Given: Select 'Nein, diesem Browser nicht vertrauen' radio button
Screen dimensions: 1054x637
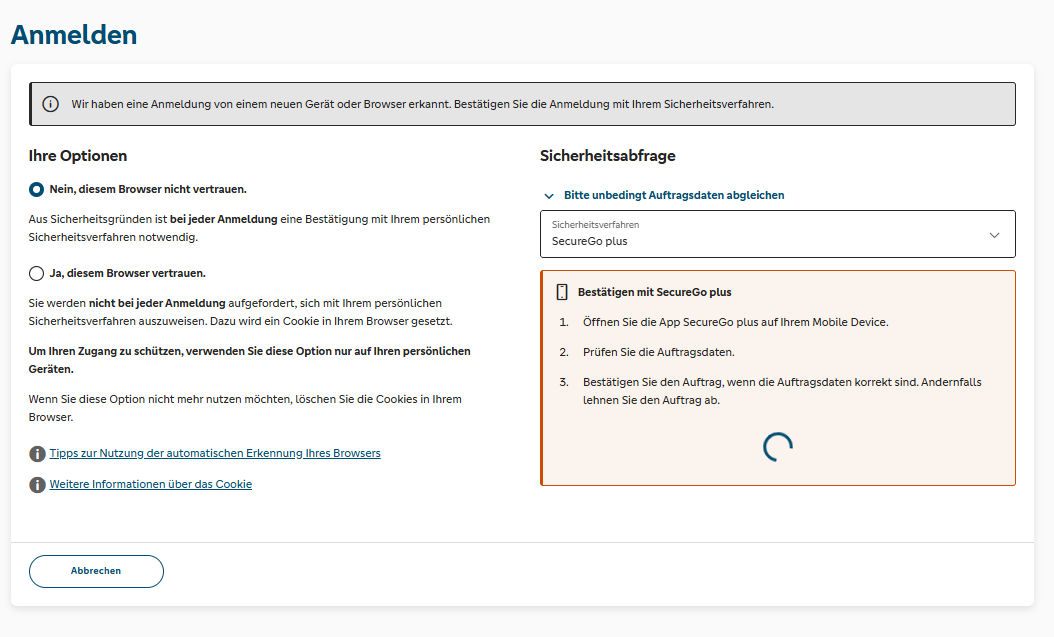Looking at the screenshot, I should click(36, 189).
